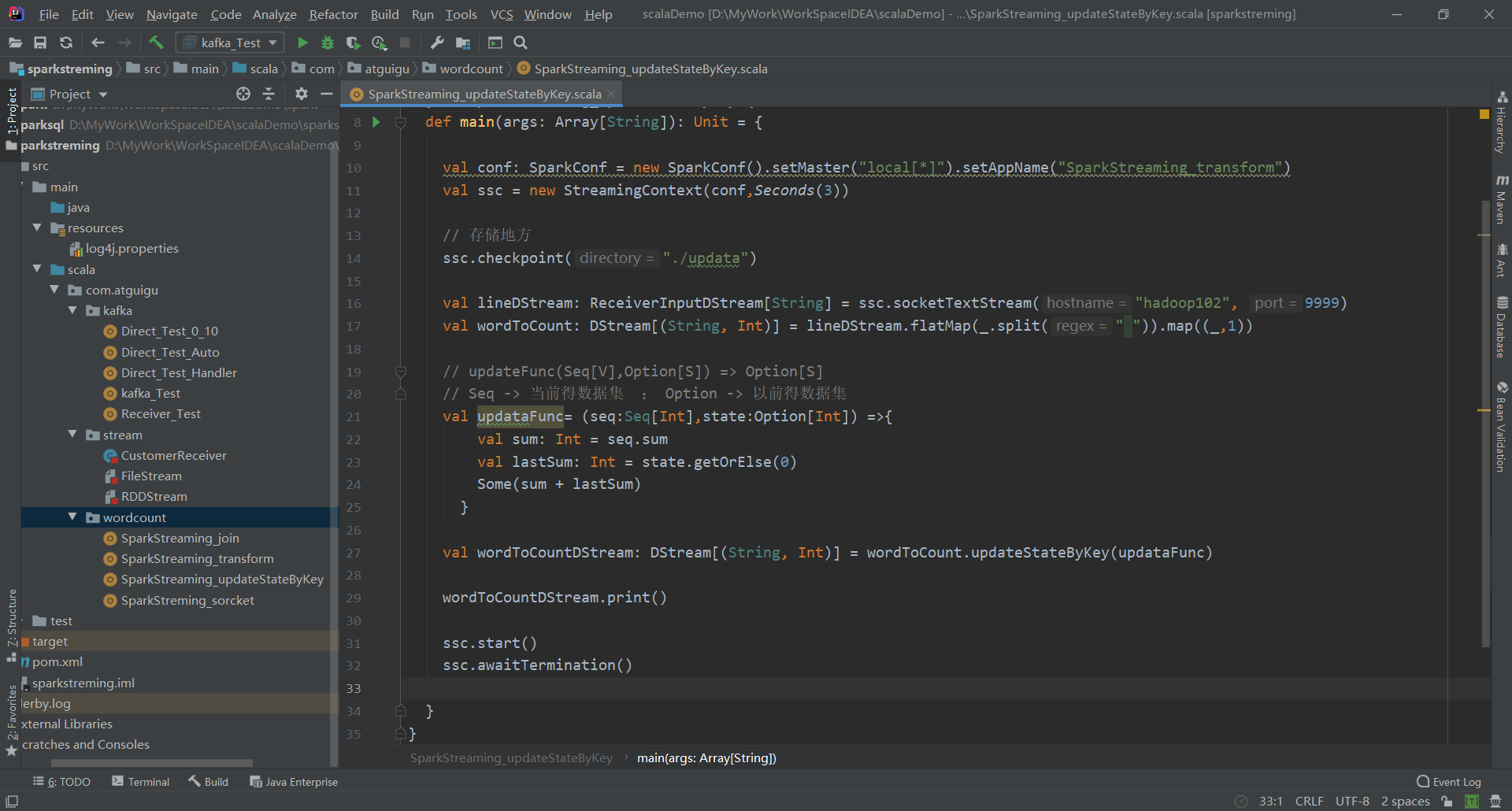The height and width of the screenshot is (811, 1512).
Task: Start debugging with the bug icon
Action: click(328, 43)
